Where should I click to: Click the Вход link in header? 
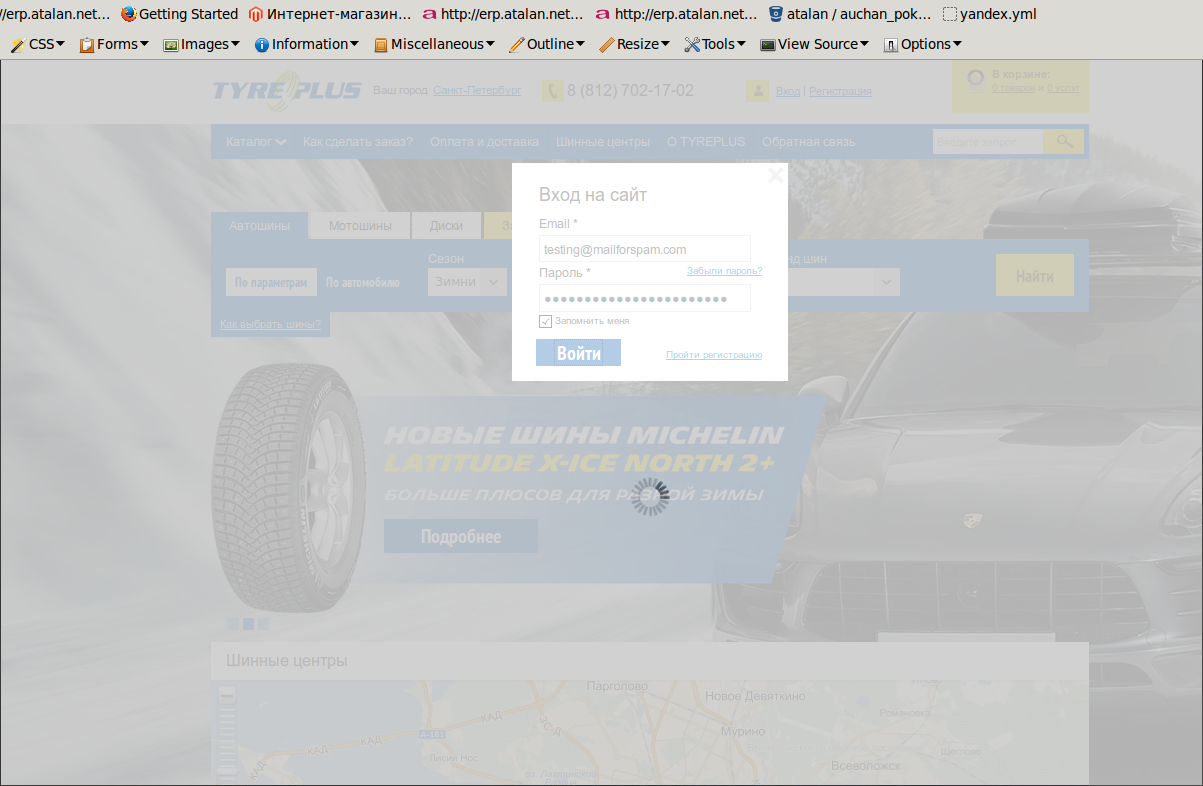[788, 91]
